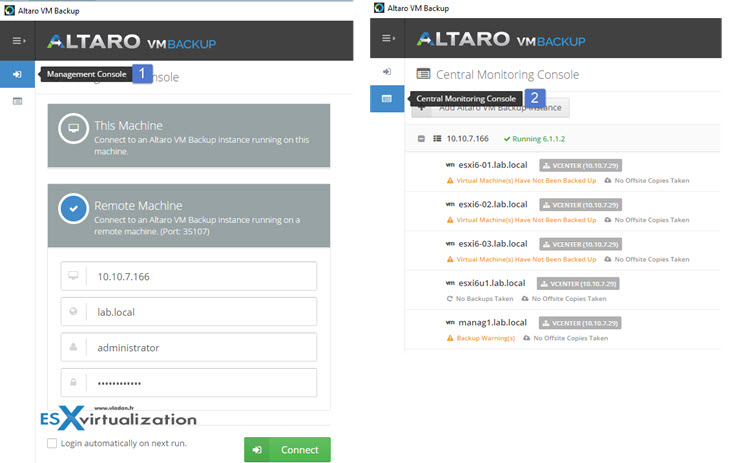Viewport: 730px width, 463px height.
Task: Focus the password field
Action: pyautogui.click(x=189, y=383)
